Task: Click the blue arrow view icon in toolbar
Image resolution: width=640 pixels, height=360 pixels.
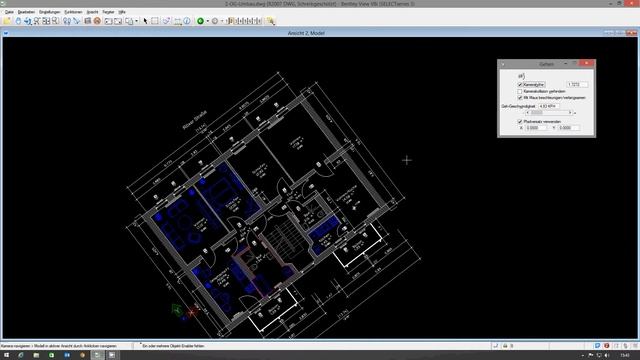Action: (27, 21)
